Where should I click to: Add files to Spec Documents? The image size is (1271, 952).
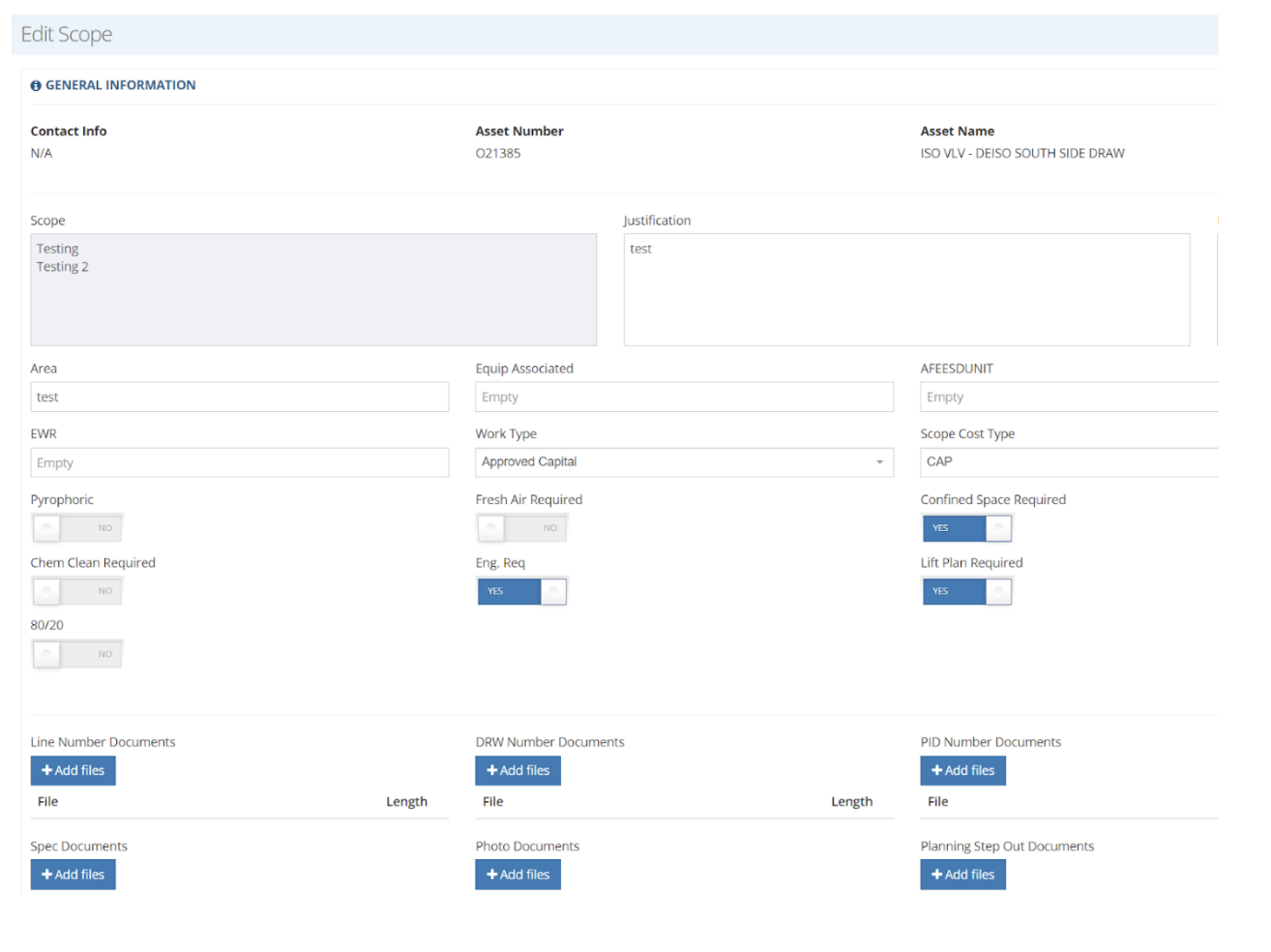tap(73, 875)
